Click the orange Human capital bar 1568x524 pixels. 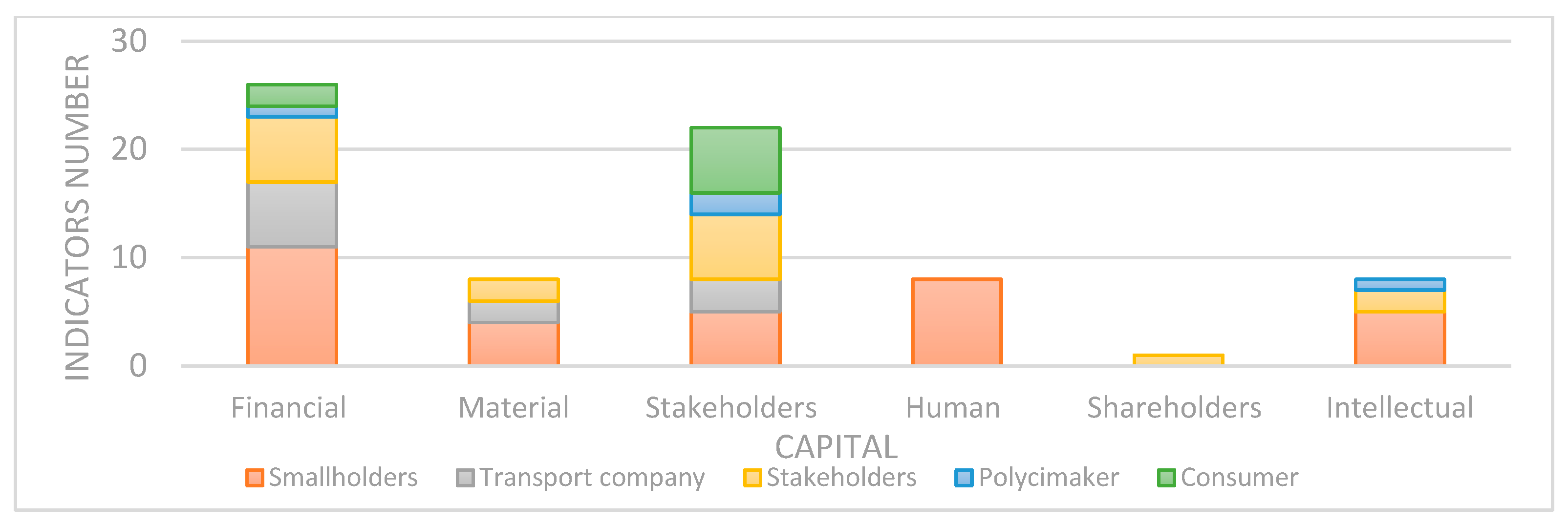pos(957,322)
